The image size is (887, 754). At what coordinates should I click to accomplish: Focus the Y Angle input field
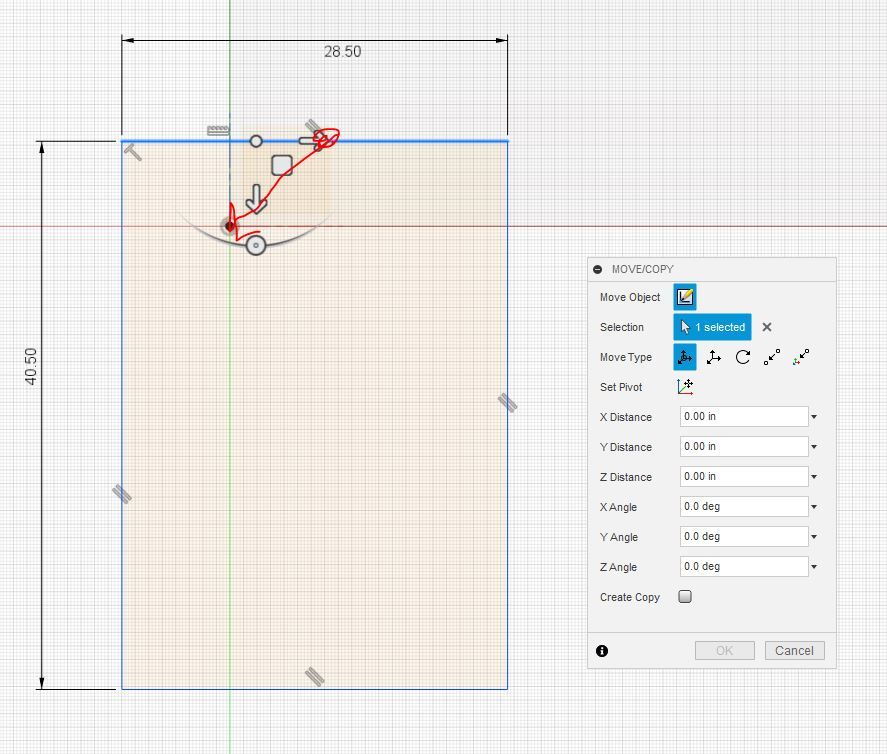(x=744, y=537)
